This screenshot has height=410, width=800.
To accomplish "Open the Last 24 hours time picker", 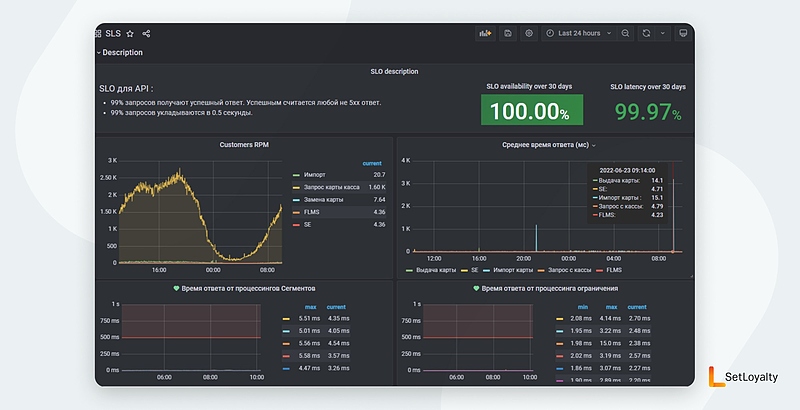I will 579,33.
